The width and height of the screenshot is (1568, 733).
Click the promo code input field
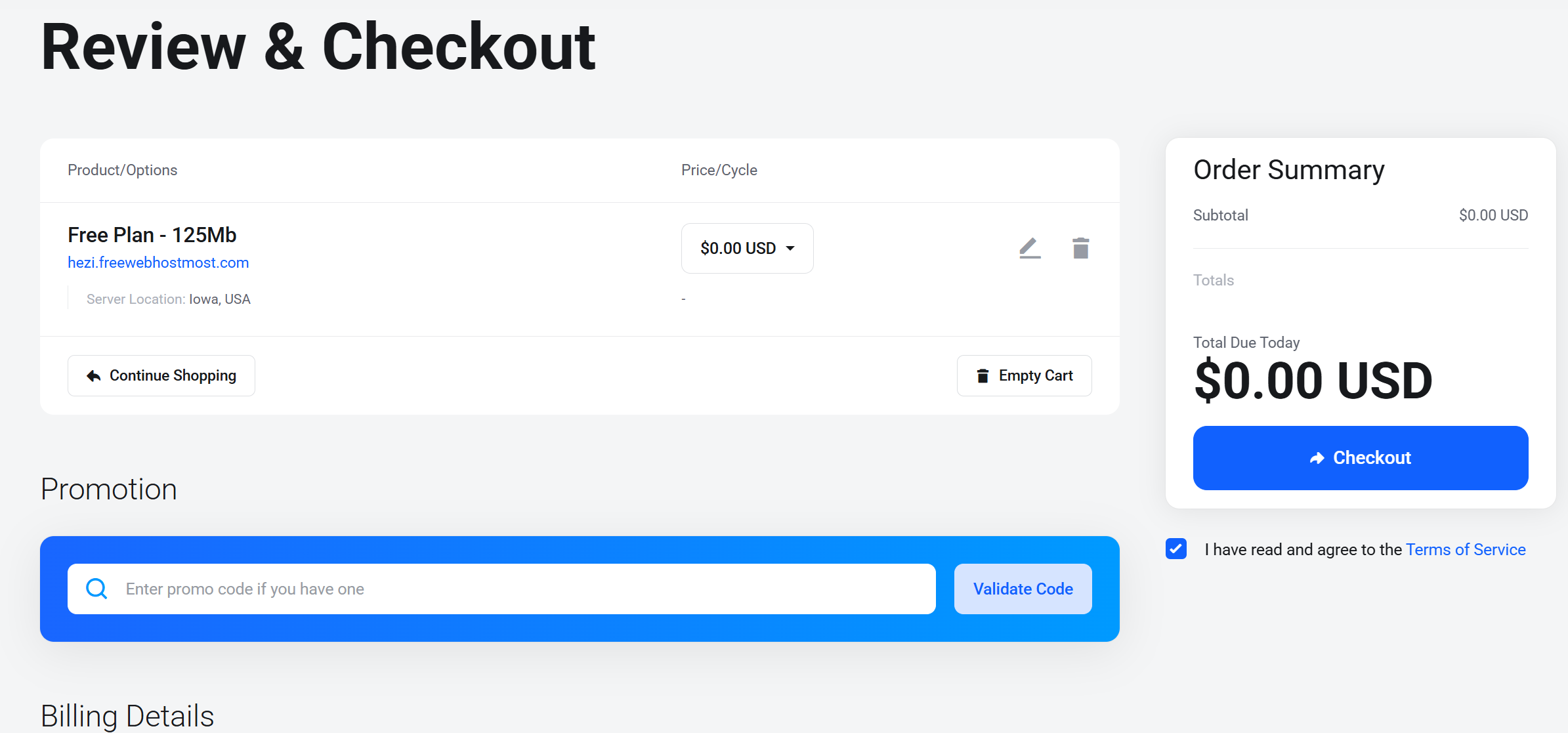(x=501, y=589)
